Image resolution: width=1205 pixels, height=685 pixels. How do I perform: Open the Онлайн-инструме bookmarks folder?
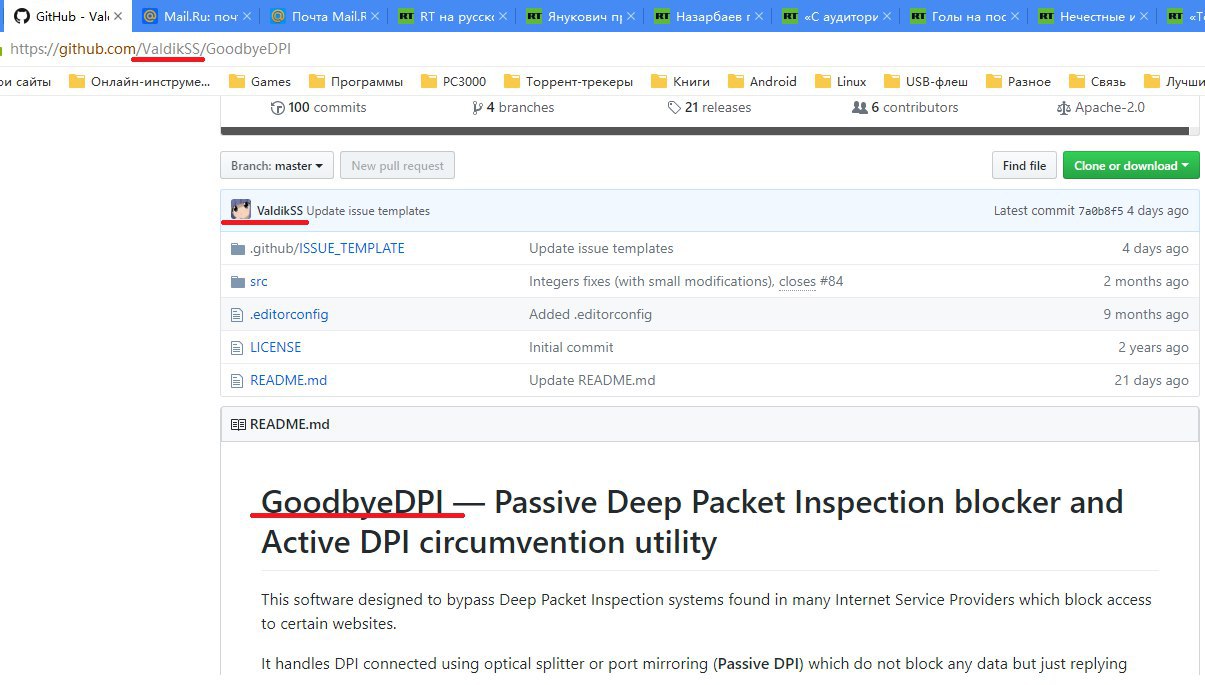point(139,82)
